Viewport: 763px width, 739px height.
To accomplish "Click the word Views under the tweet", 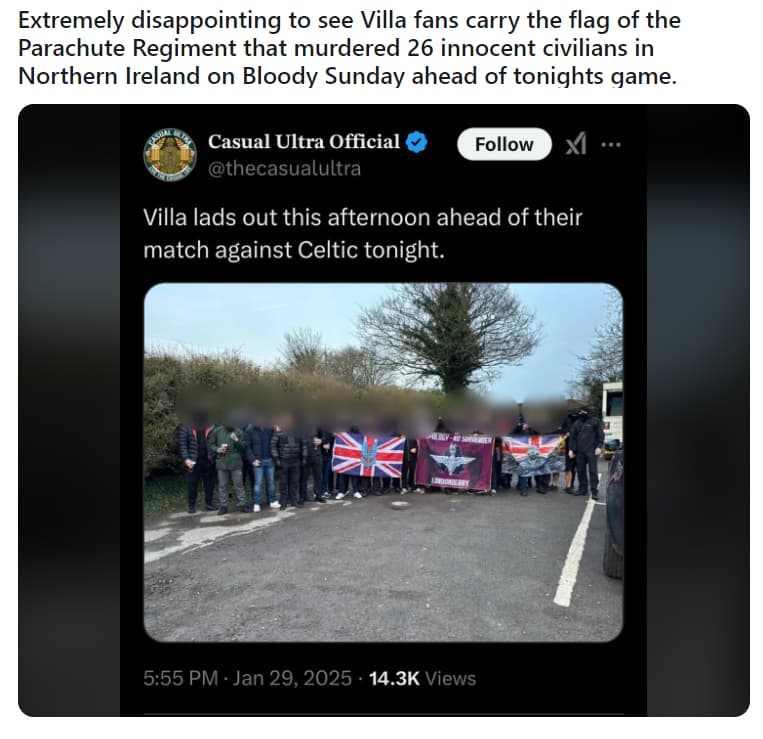I will 451,678.
